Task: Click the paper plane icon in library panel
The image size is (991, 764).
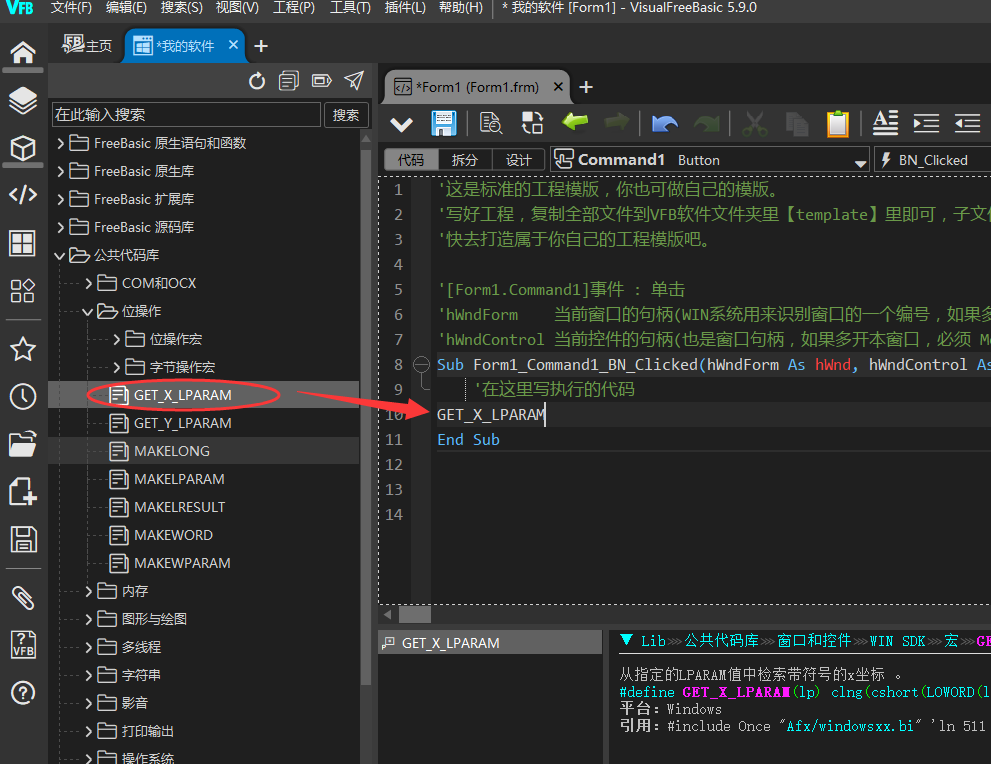Action: pyautogui.click(x=354, y=81)
